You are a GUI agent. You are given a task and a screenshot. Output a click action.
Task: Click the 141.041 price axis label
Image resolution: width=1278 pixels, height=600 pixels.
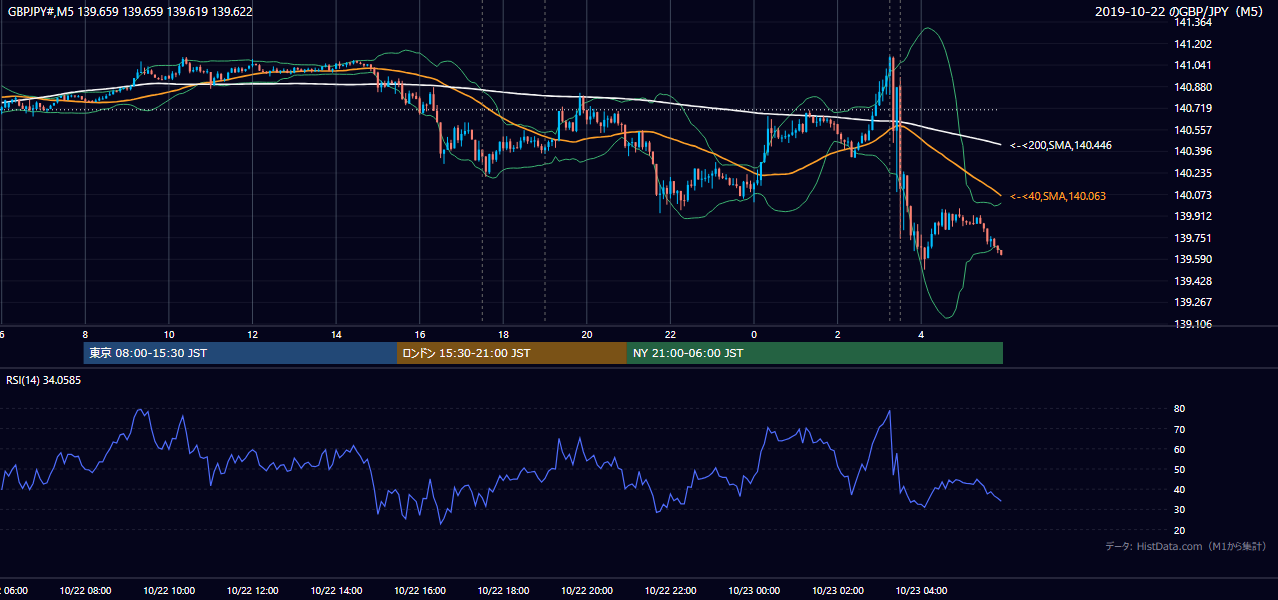(1193, 65)
